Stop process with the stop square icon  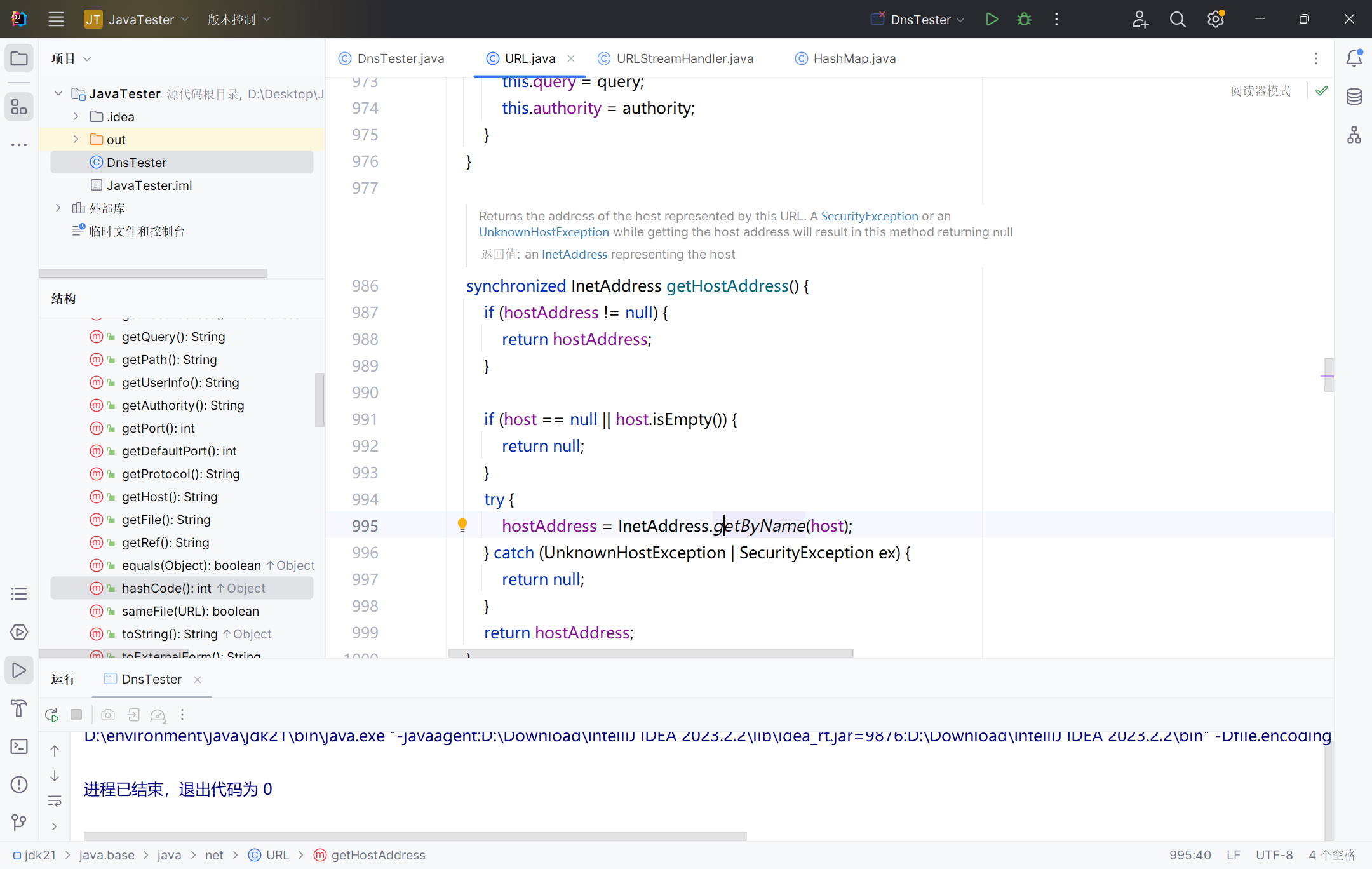[76, 715]
